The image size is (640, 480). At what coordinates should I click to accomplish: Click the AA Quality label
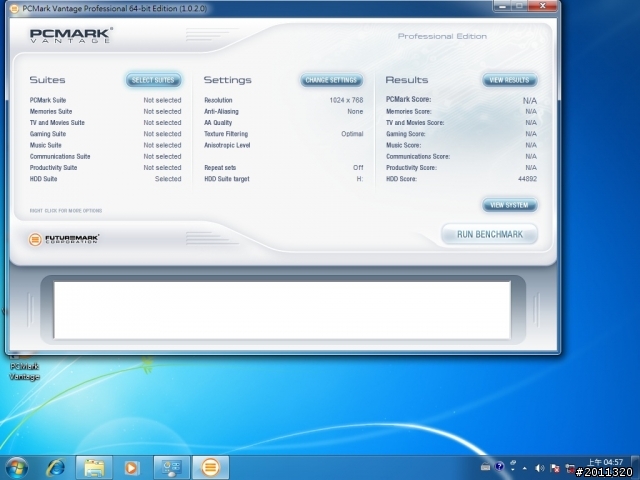coord(218,122)
